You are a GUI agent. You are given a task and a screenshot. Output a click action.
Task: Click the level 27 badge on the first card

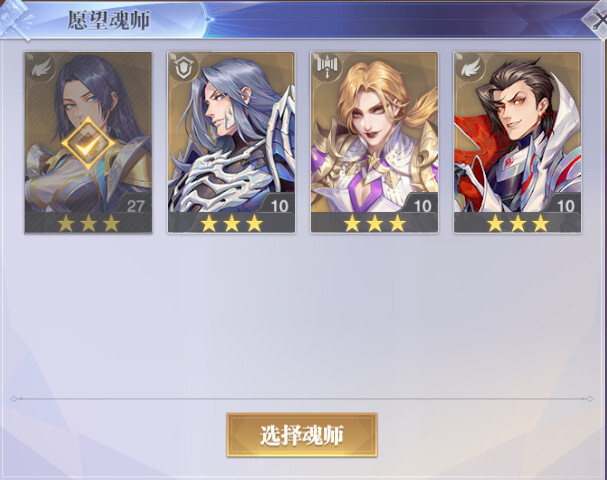click(x=135, y=206)
